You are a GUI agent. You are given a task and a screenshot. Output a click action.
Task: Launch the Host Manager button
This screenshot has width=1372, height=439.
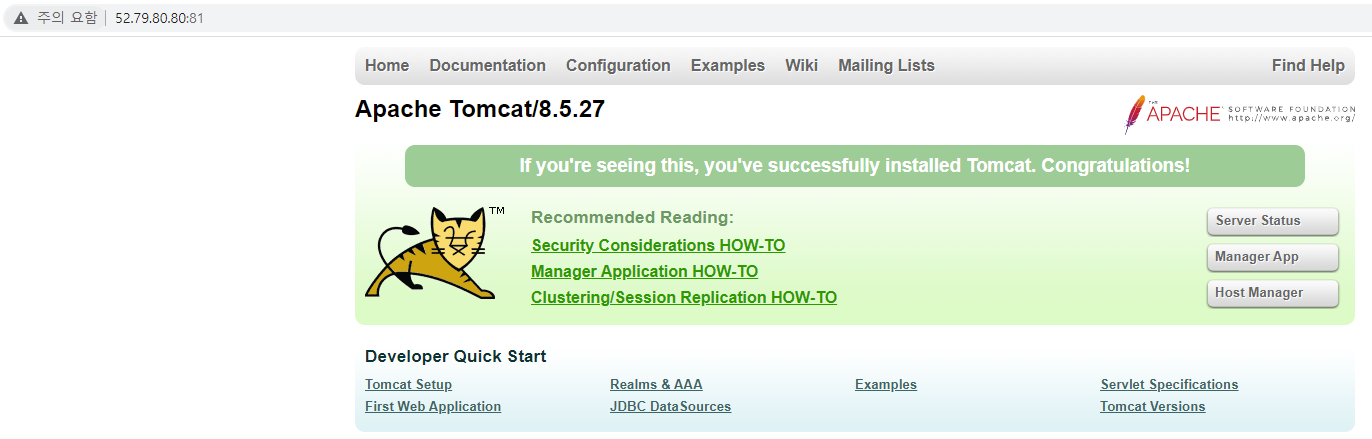pyautogui.click(x=1273, y=293)
